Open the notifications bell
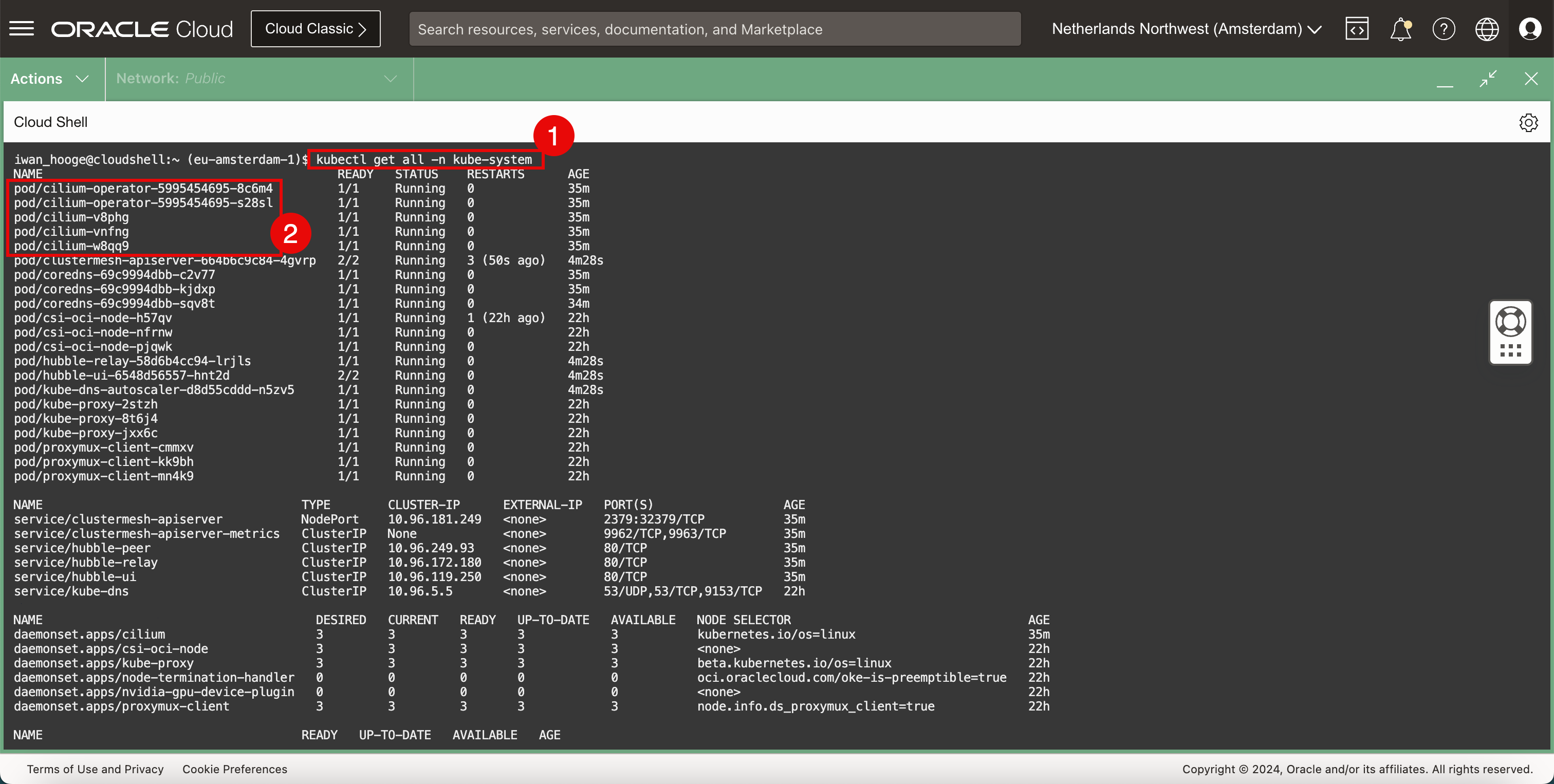This screenshot has height=784, width=1554. click(x=1400, y=28)
